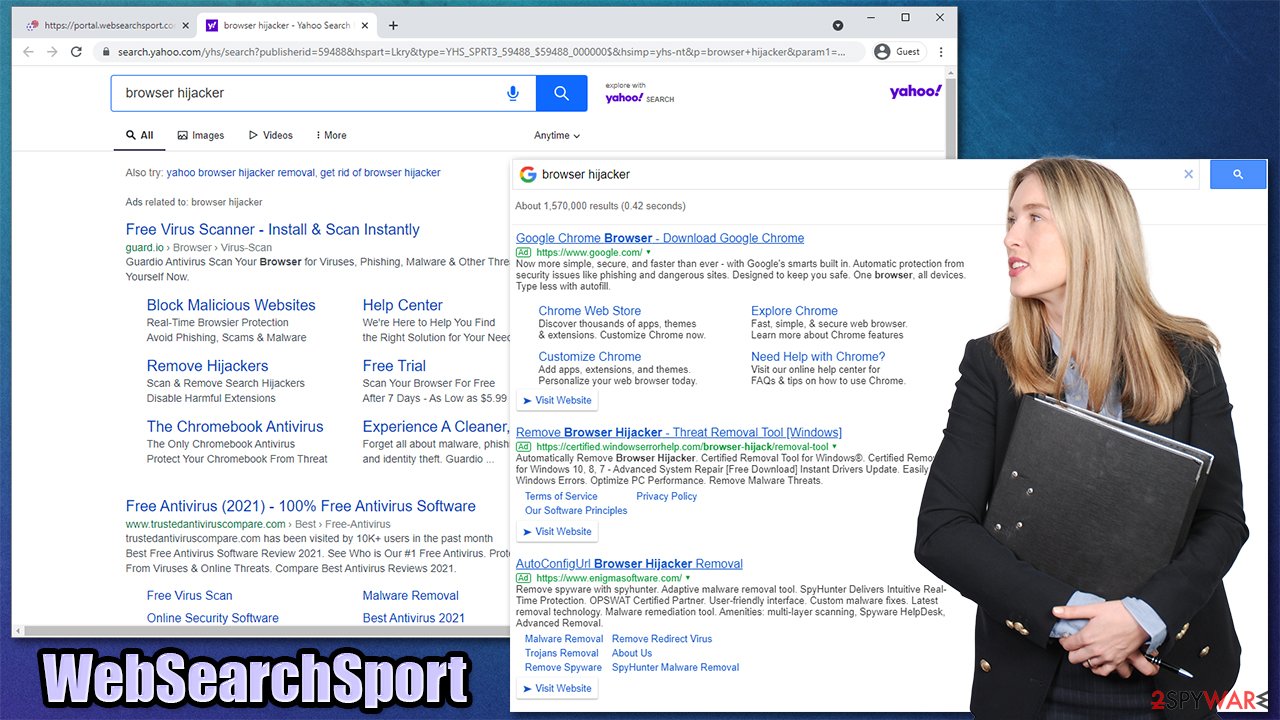
Task: Expand arrow next to windowserrorhelp URL
Action: point(833,447)
